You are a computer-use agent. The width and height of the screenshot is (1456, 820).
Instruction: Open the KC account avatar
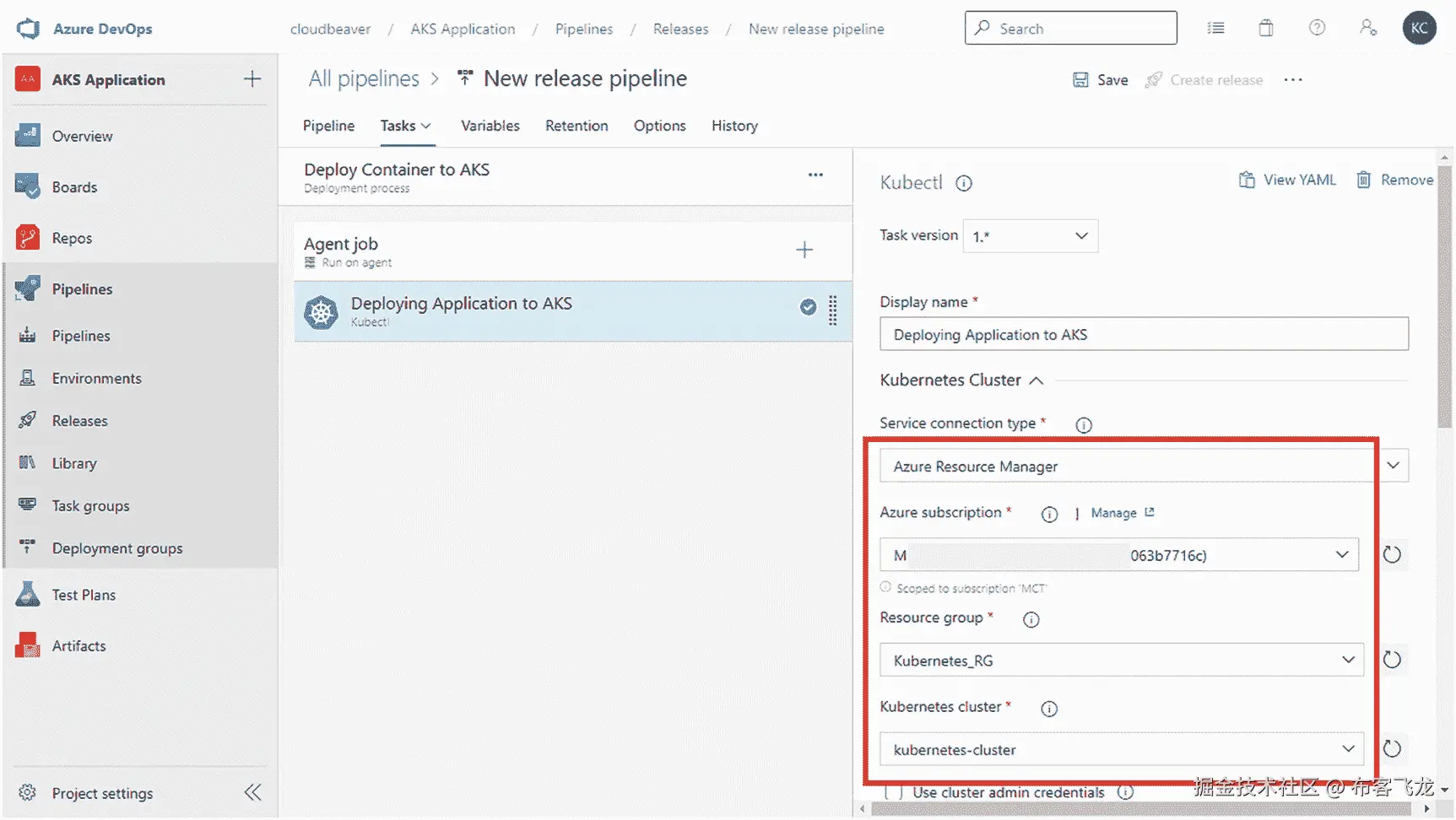pos(1420,28)
